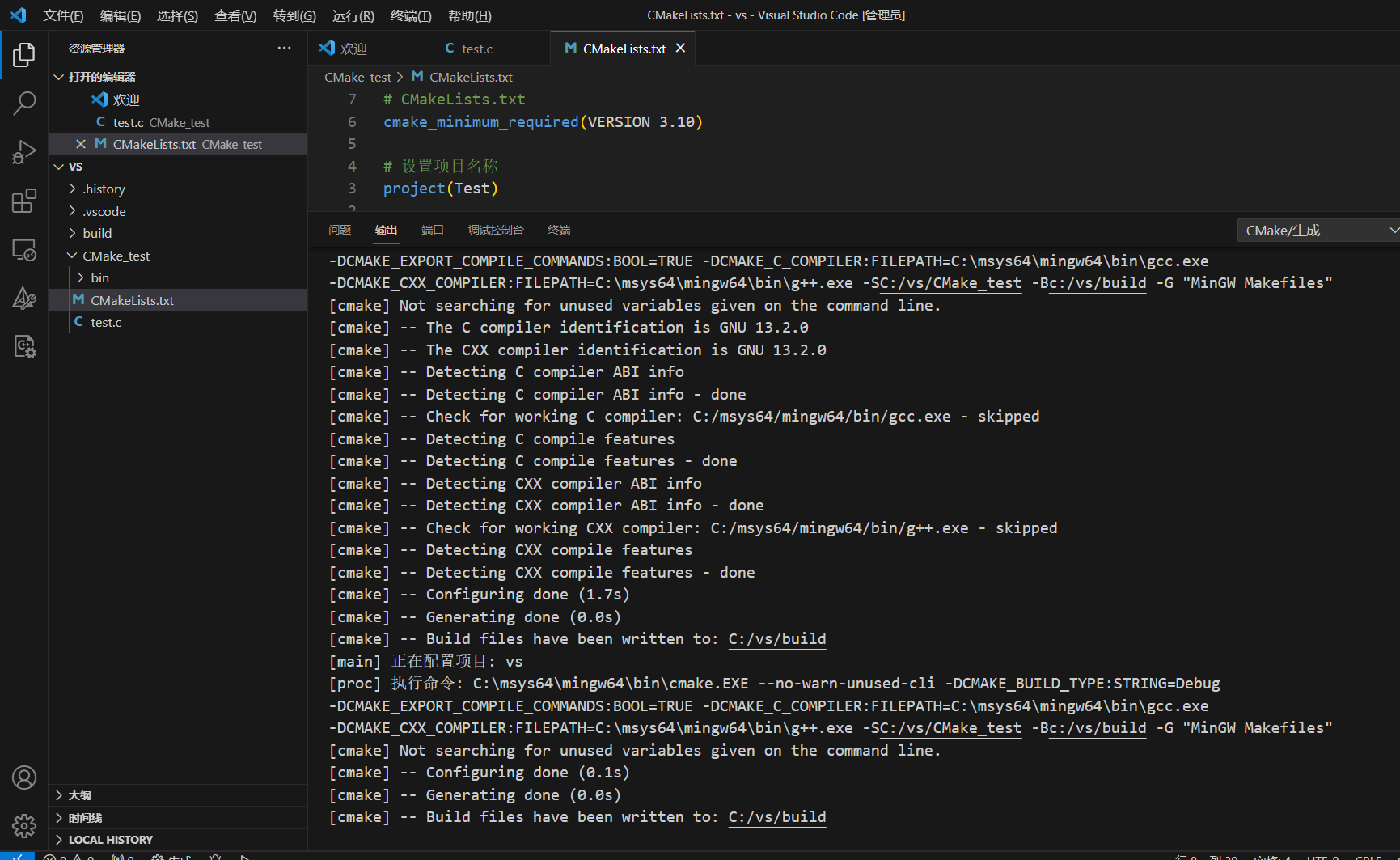
Task: Select CMakeLists.txt in file tree
Action: point(178,300)
